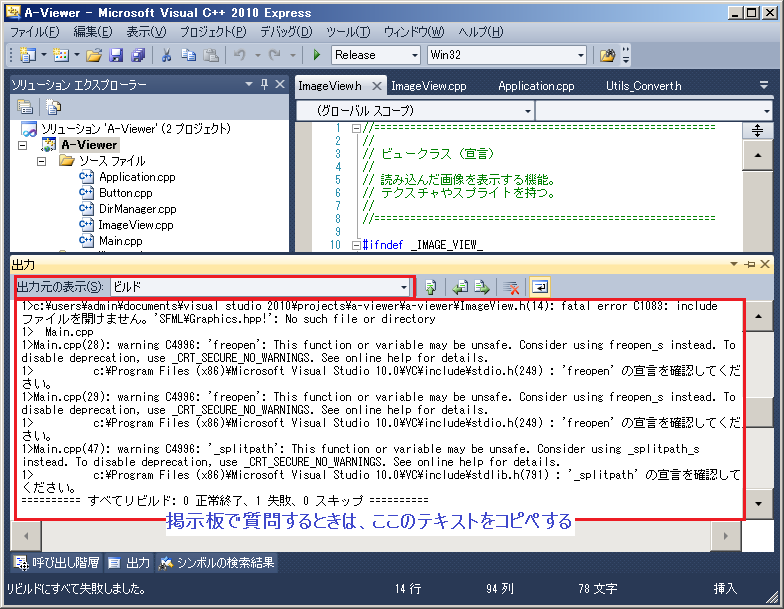Open the output source ビルド dropdown
Screen dimensions: 784x609
[x=404, y=287]
